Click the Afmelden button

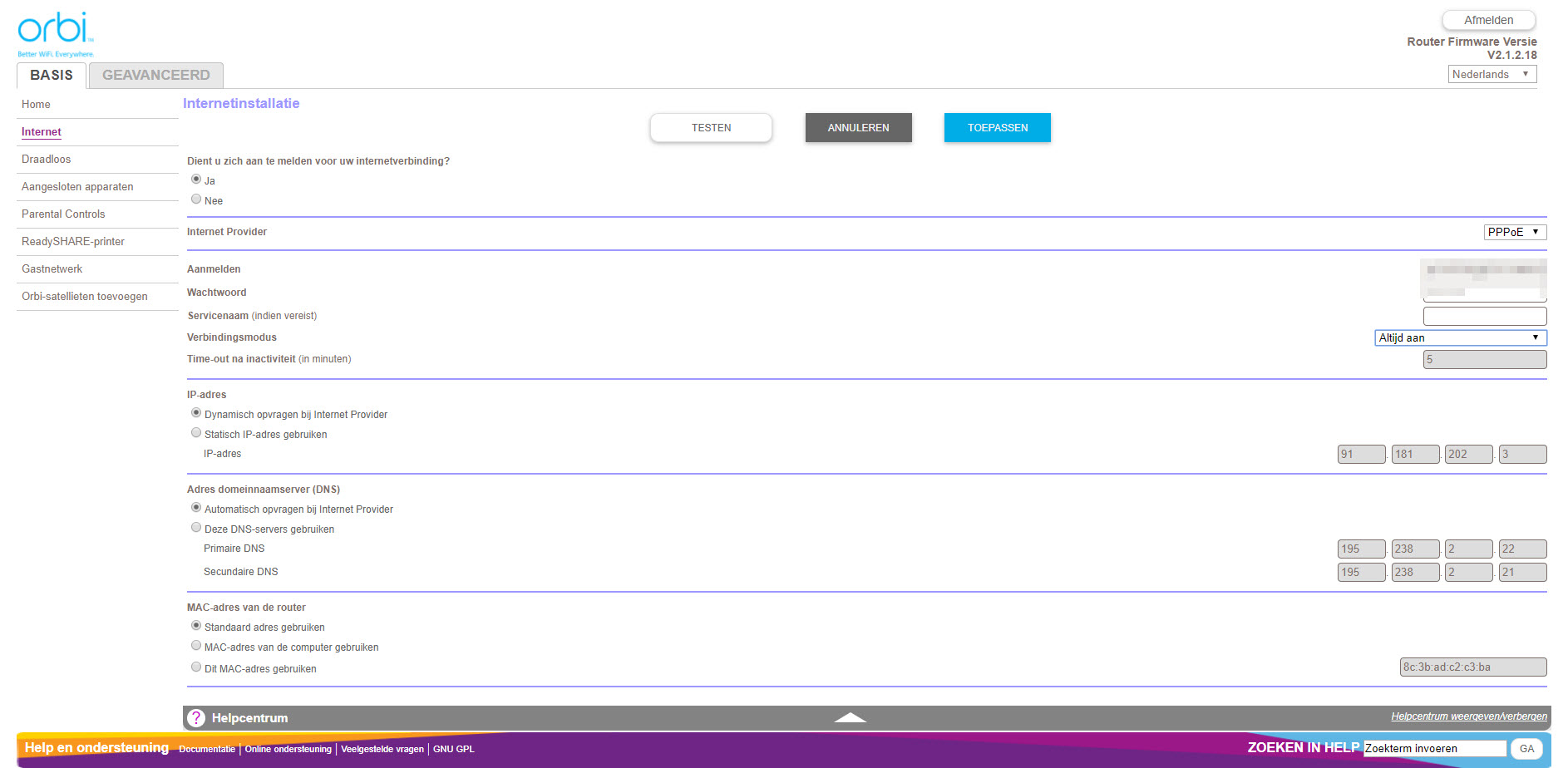click(x=1488, y=20)
